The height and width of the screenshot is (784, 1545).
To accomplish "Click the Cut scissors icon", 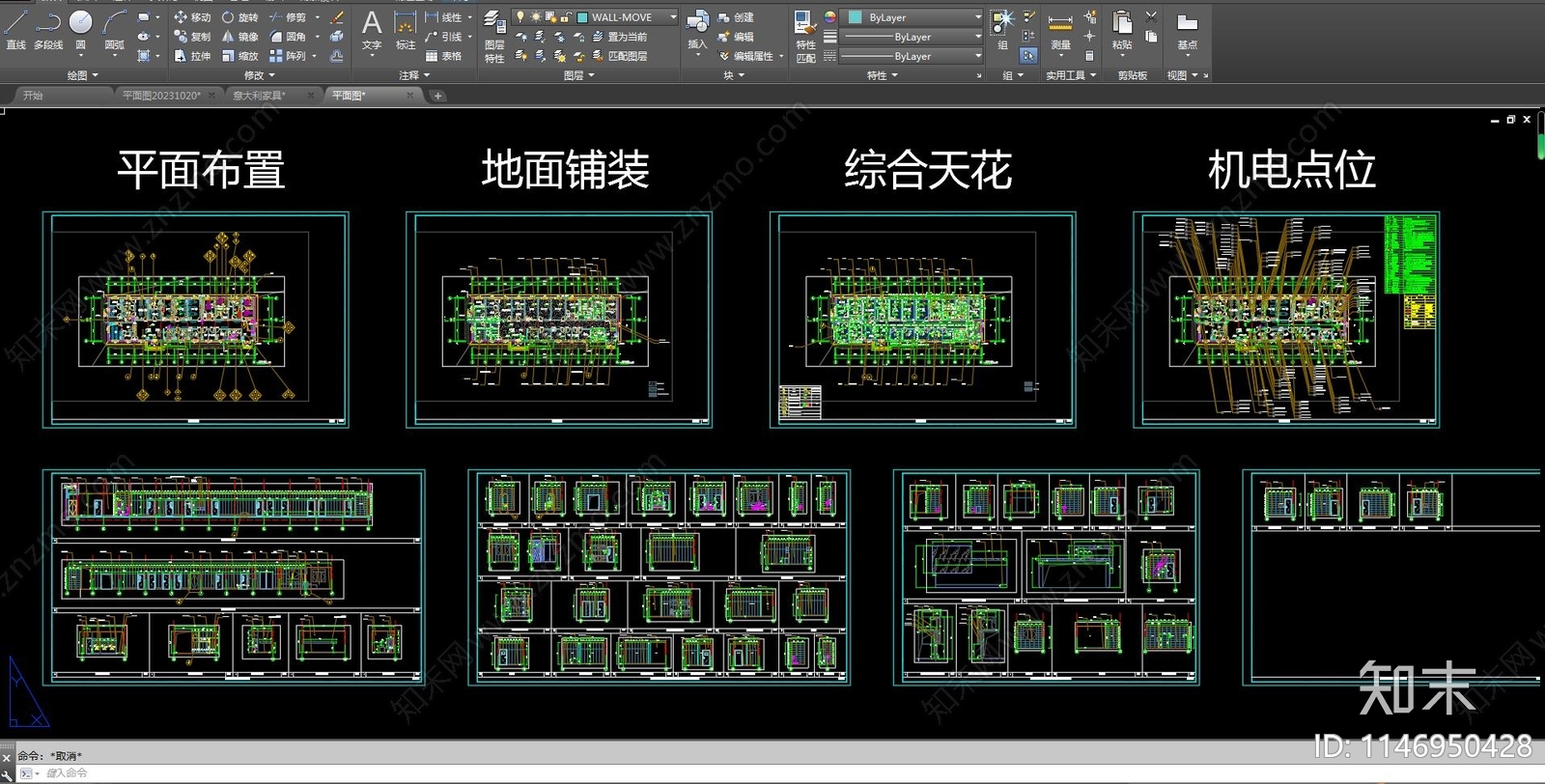I will [x=1151, y=16].
